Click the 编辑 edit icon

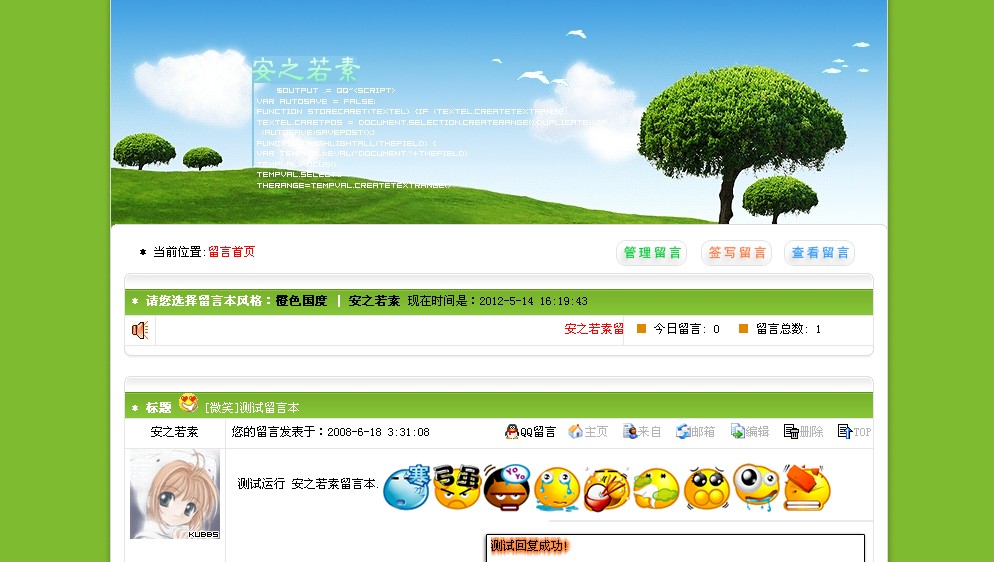click(737, 431)
